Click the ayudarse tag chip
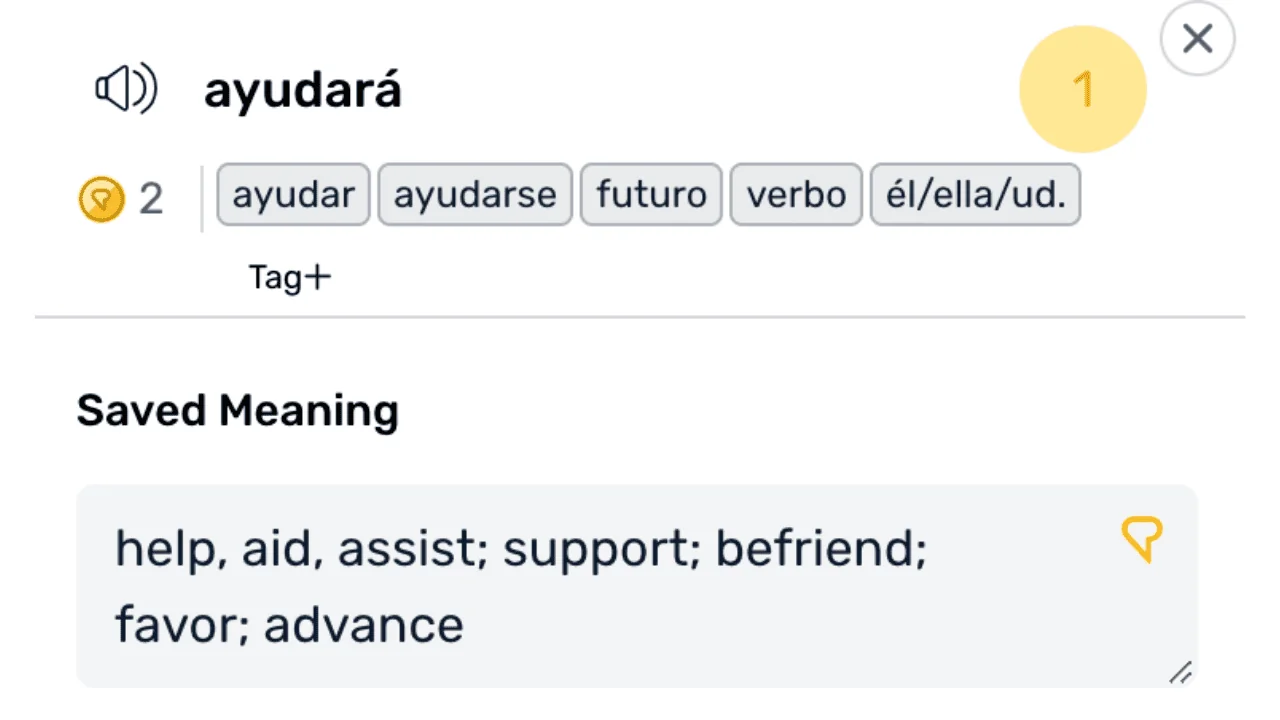This screenshot has height=720, width=1280. [x=475, y=194]
